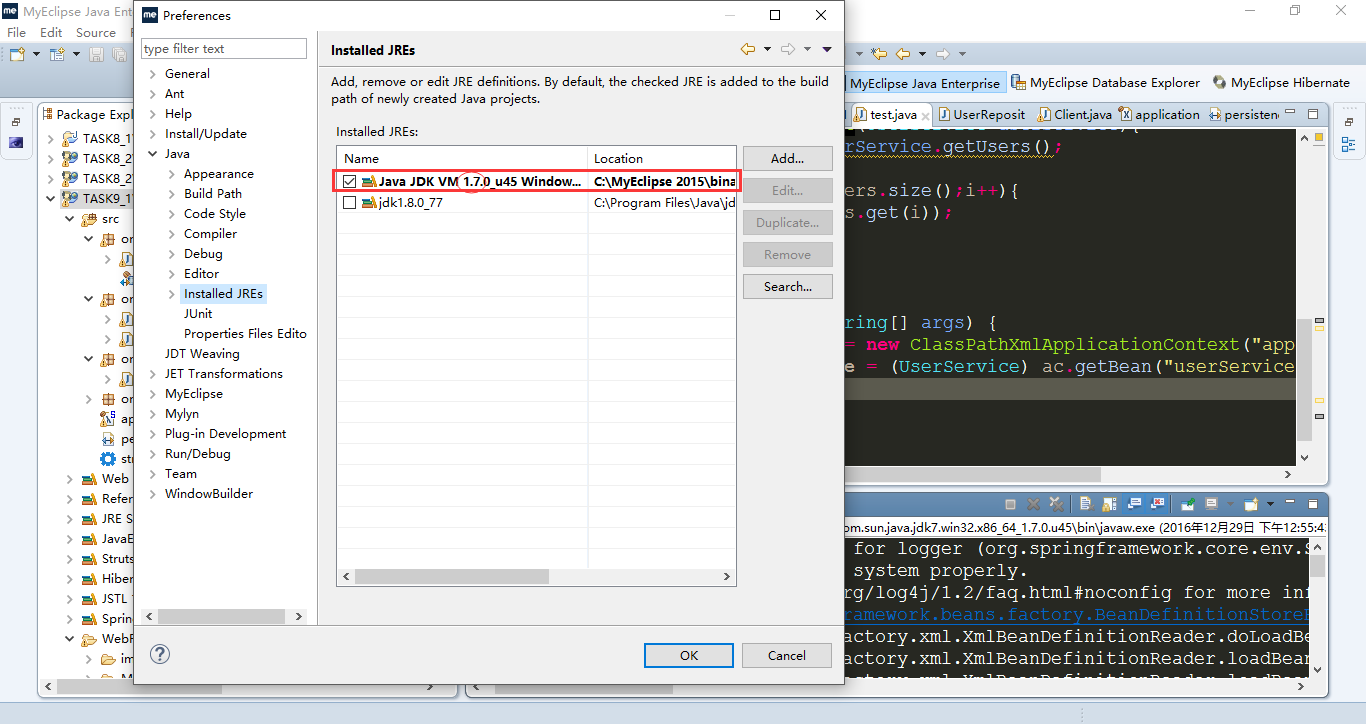Image resolution: width=1366 pixels, height=724 pixels.
Task: Switch to the Client.java editor tab
Action: 1074,115
